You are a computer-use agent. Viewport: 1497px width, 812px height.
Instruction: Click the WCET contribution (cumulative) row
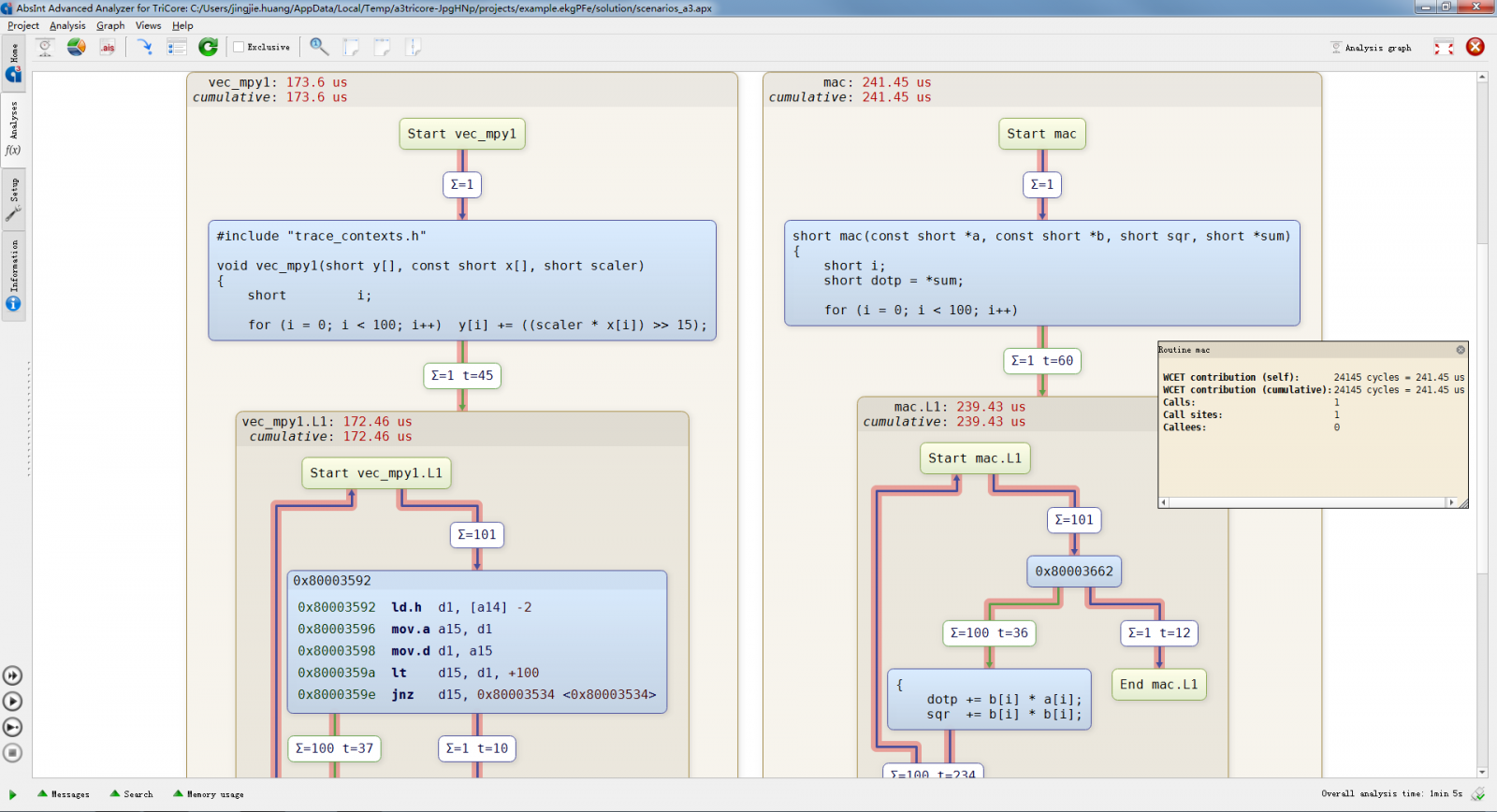point(1314,390)
